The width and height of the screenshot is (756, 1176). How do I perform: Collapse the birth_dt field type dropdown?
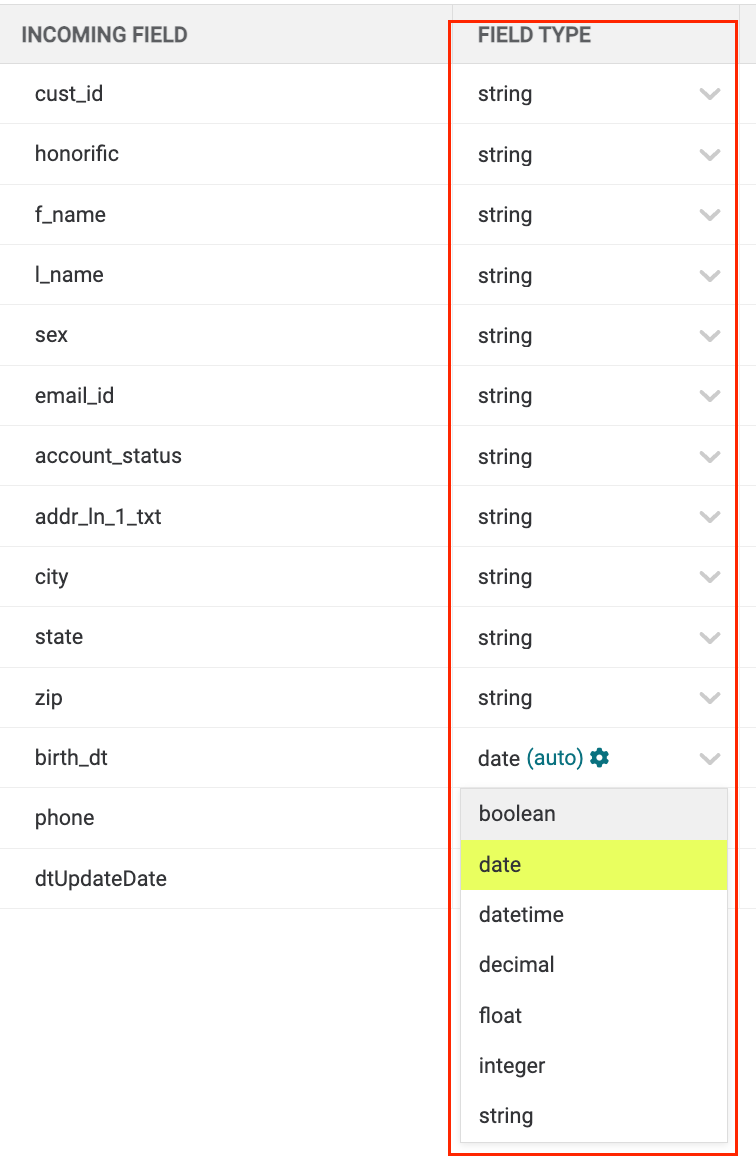(710, 758)
